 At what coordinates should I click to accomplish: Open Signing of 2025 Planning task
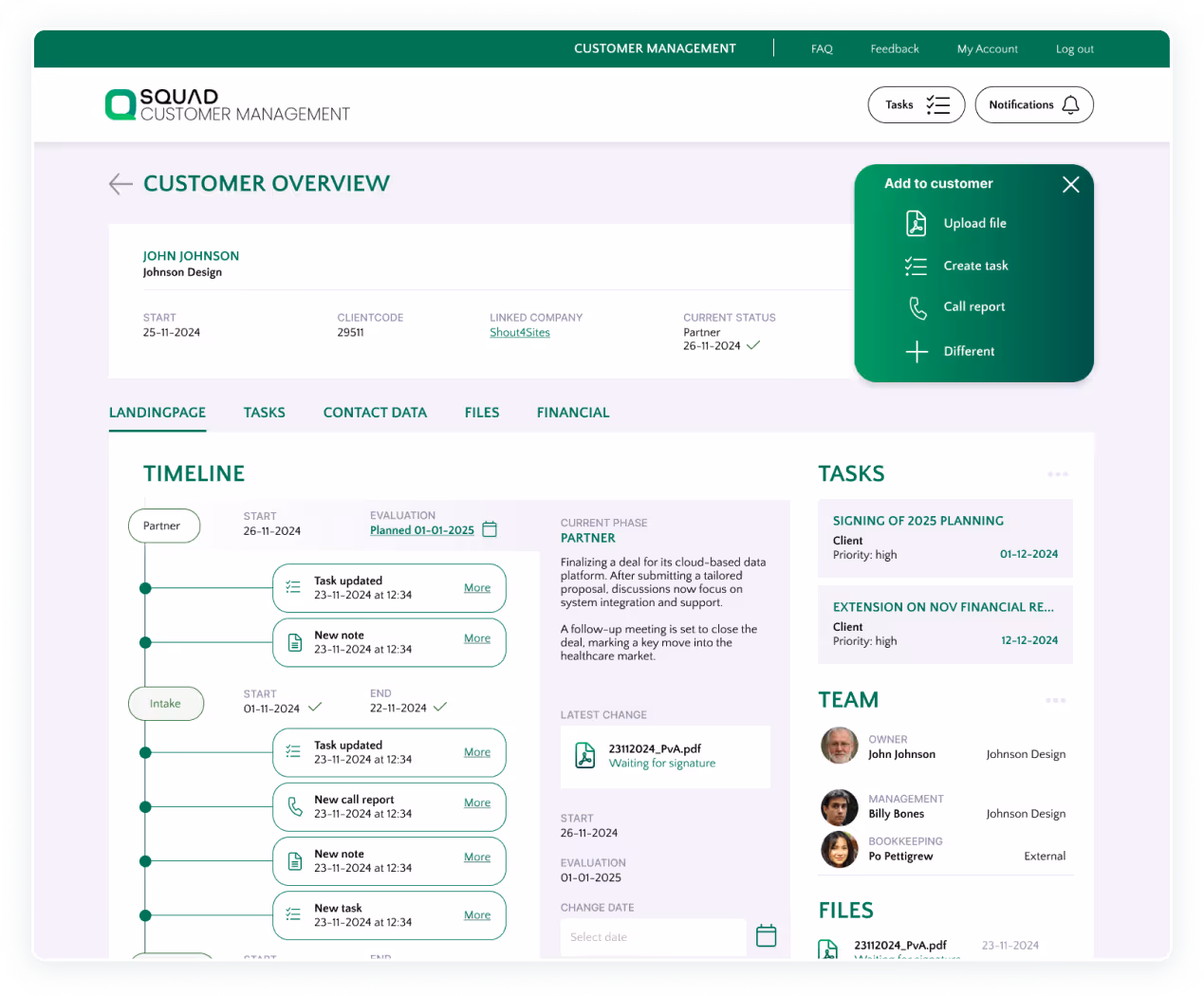click(x=945, y=538)
